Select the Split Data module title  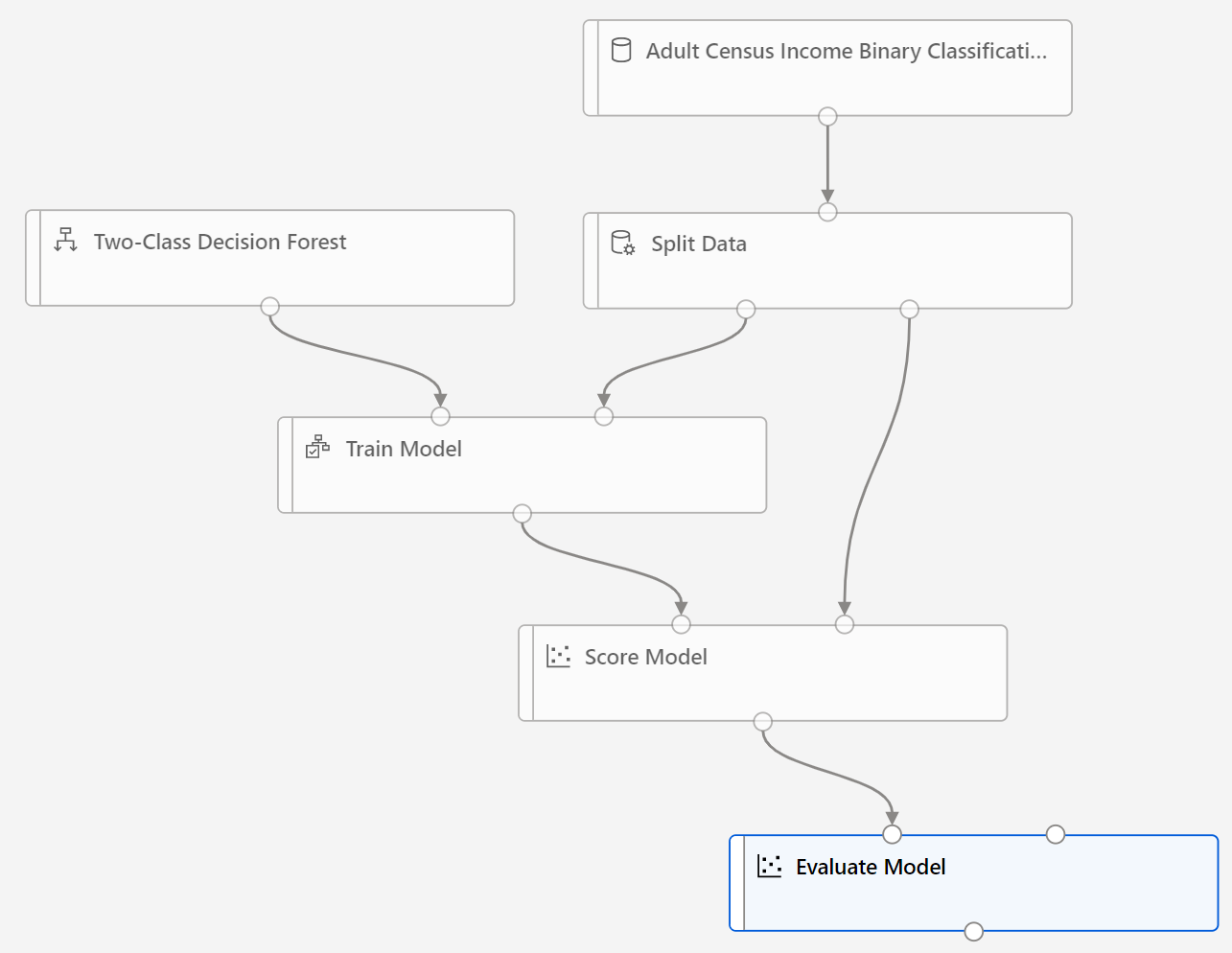tap(699, 244)
